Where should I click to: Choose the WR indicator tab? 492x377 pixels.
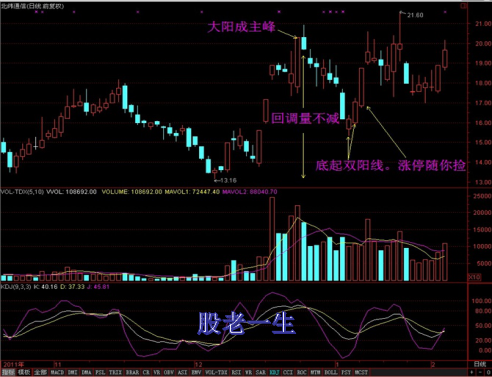[x=248, y=372]
